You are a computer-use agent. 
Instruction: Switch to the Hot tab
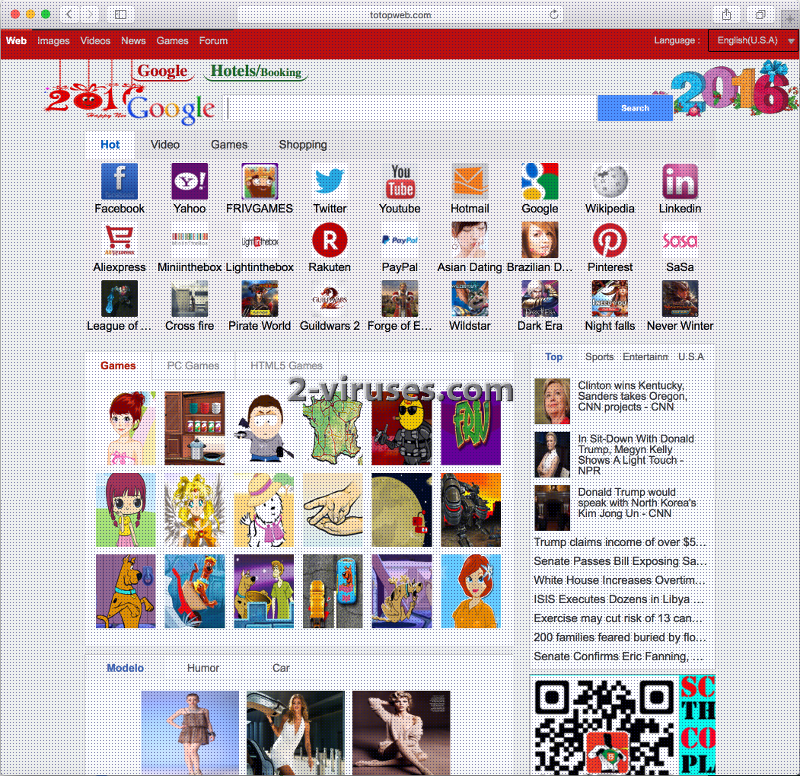click(x=110, y=145)
